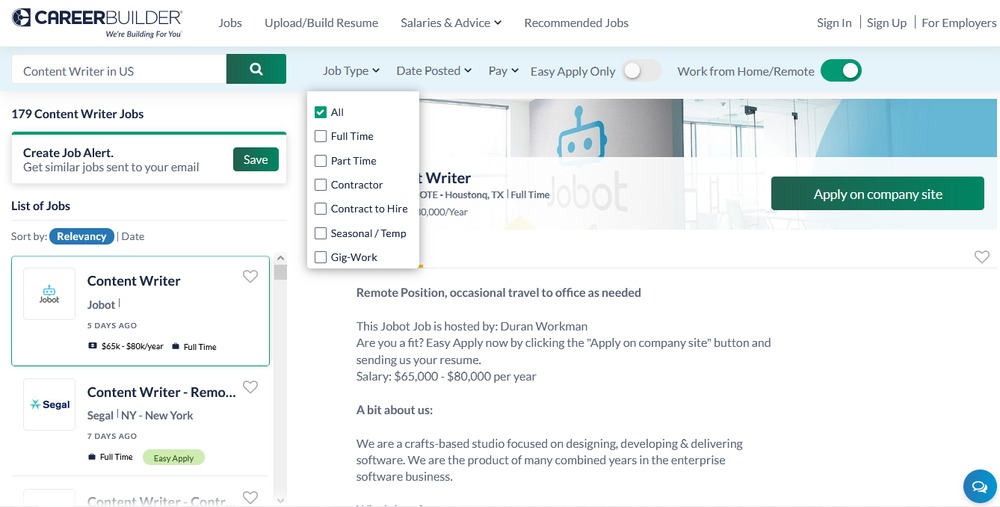Toggle the Easy Apply Only switch
Image resolution: width=1000 pixels, height=507 pixels.
click(x=642, y=71)
